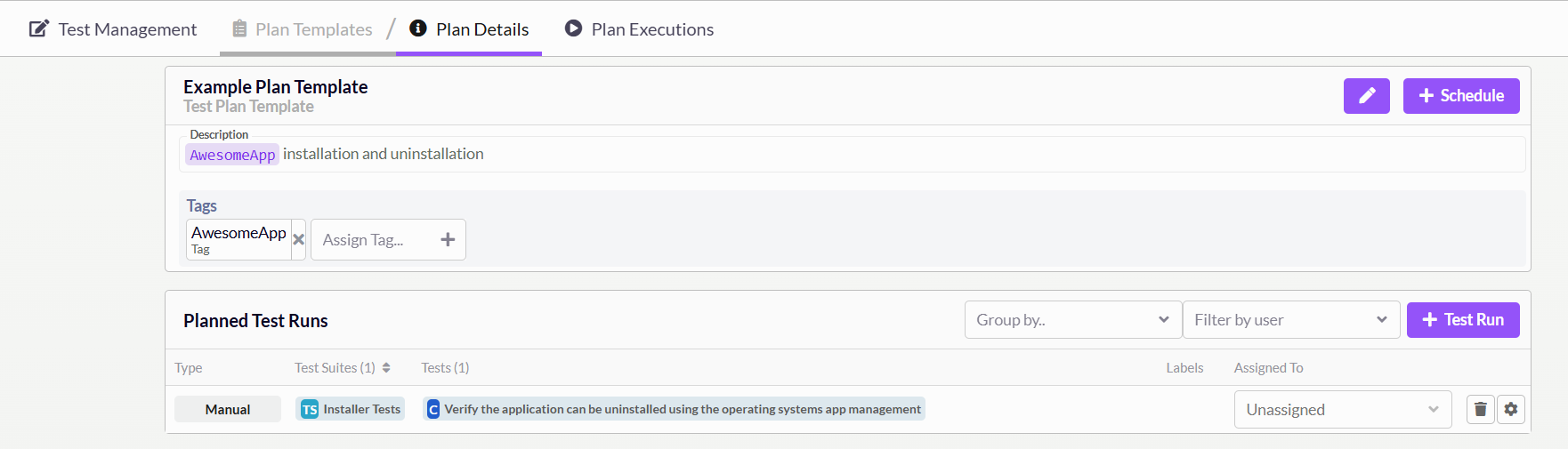Sort by Test Suites column arrows
This screenshot has height=449, width=1568.
[386, 368]
